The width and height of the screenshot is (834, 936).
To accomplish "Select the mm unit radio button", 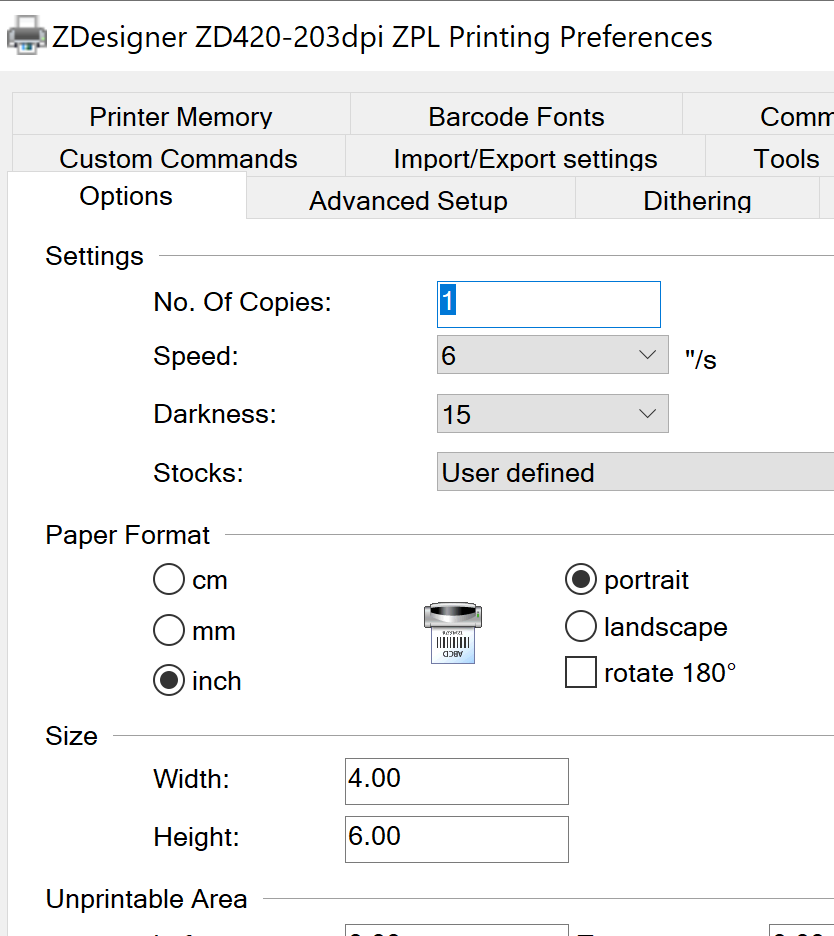I will [x=169, y=631].
